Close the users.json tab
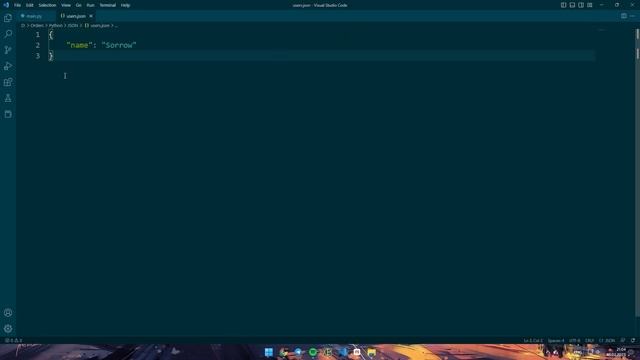 [91, 16]
